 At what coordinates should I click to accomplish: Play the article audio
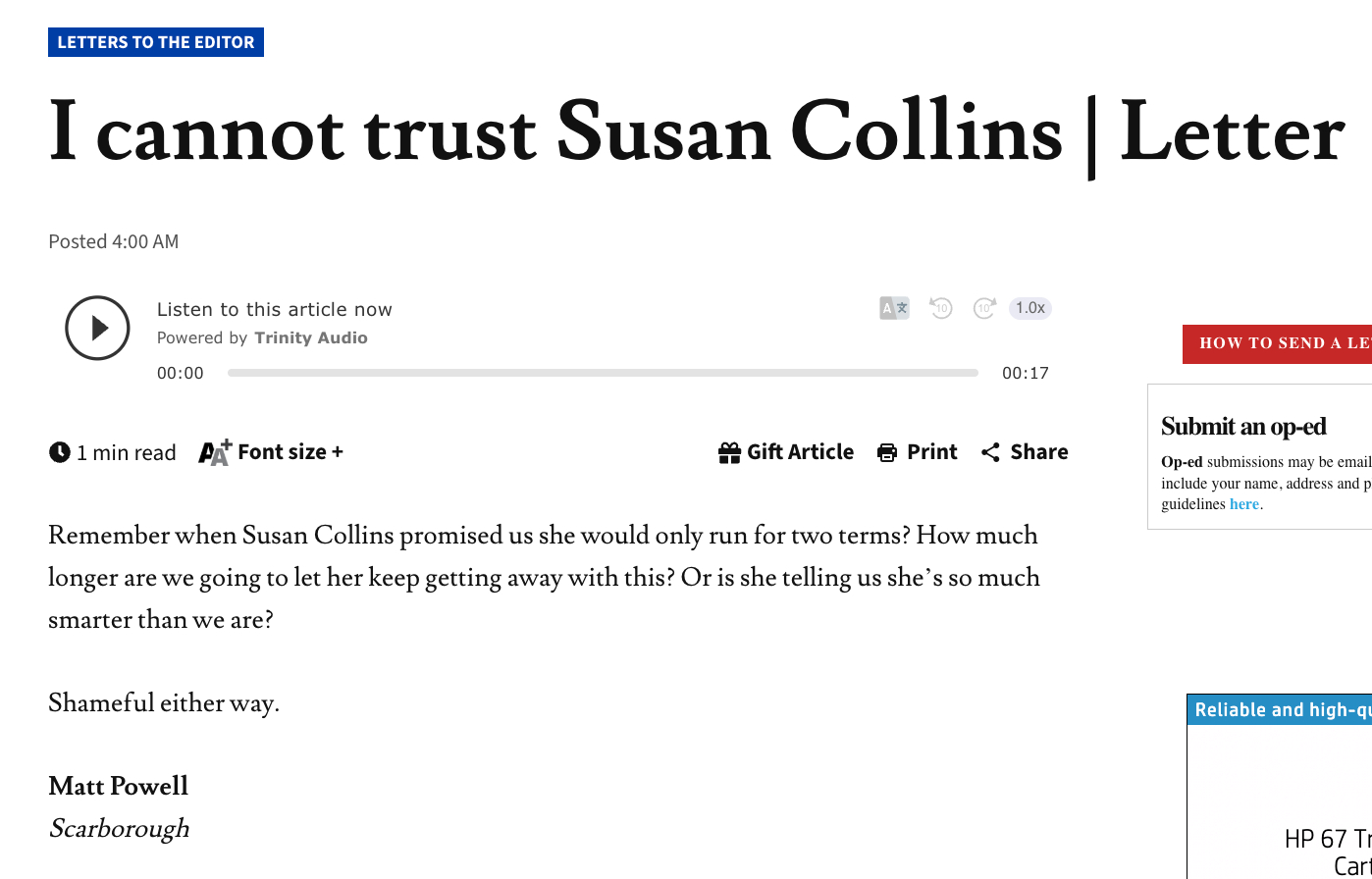pyautogui.click(x=97, y=328)
